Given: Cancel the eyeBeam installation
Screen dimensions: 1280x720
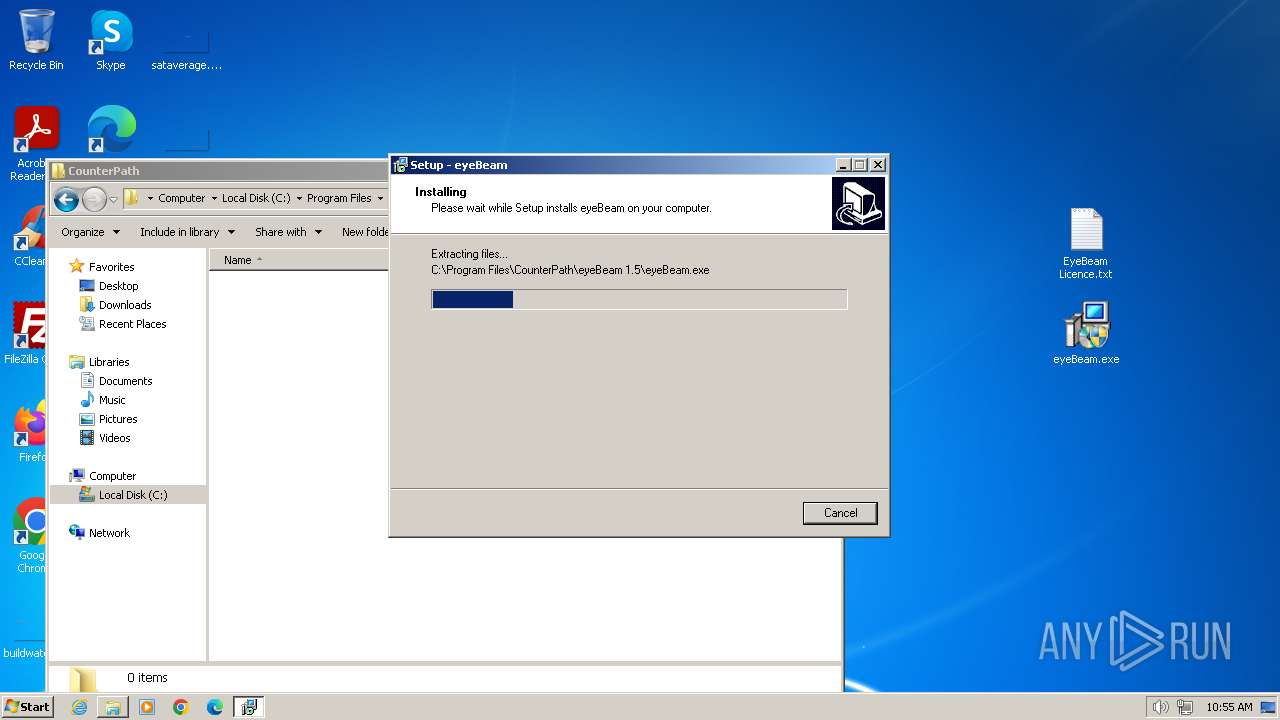Looking at the screenshot, I should (x=840, y=513).
